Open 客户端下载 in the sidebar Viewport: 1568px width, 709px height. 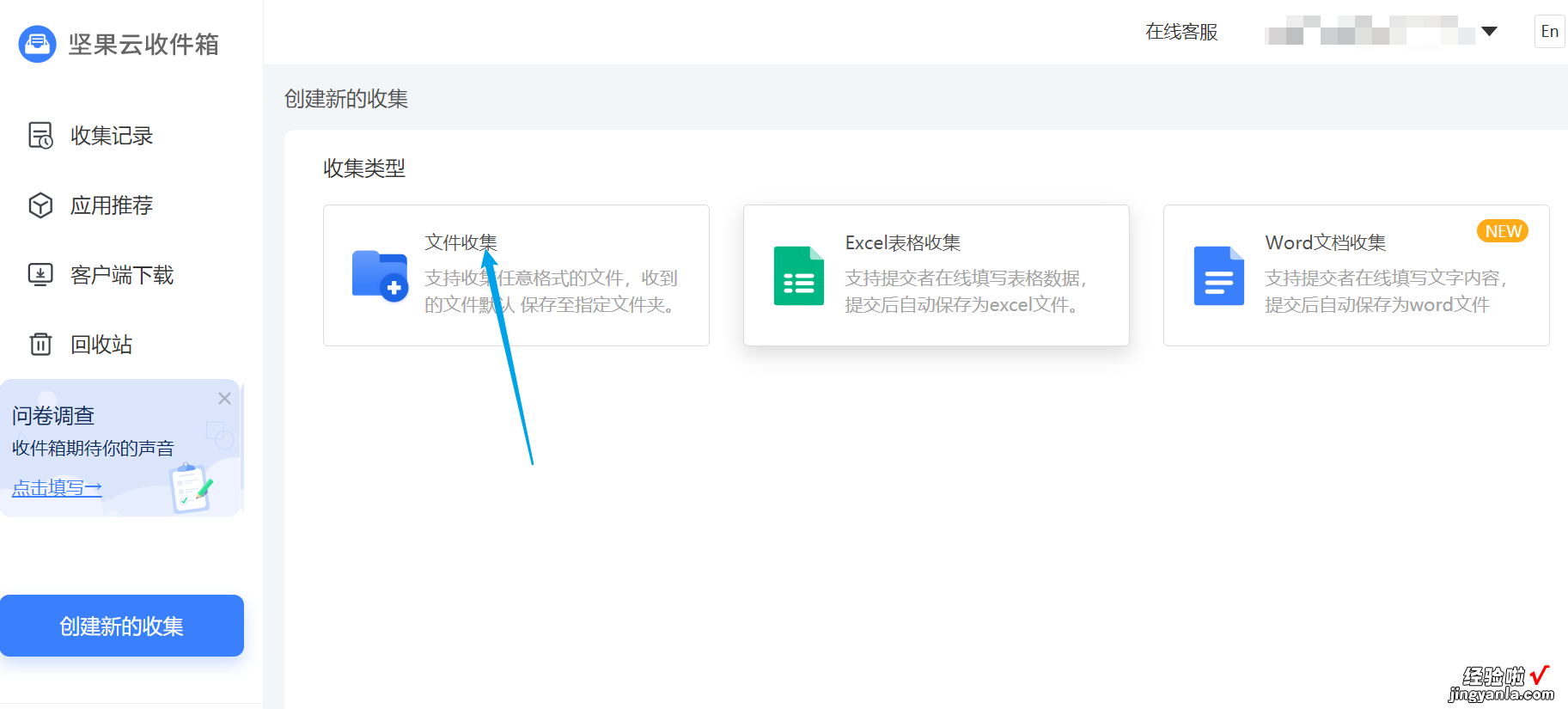pyautogui.click(x=122, y=275)
